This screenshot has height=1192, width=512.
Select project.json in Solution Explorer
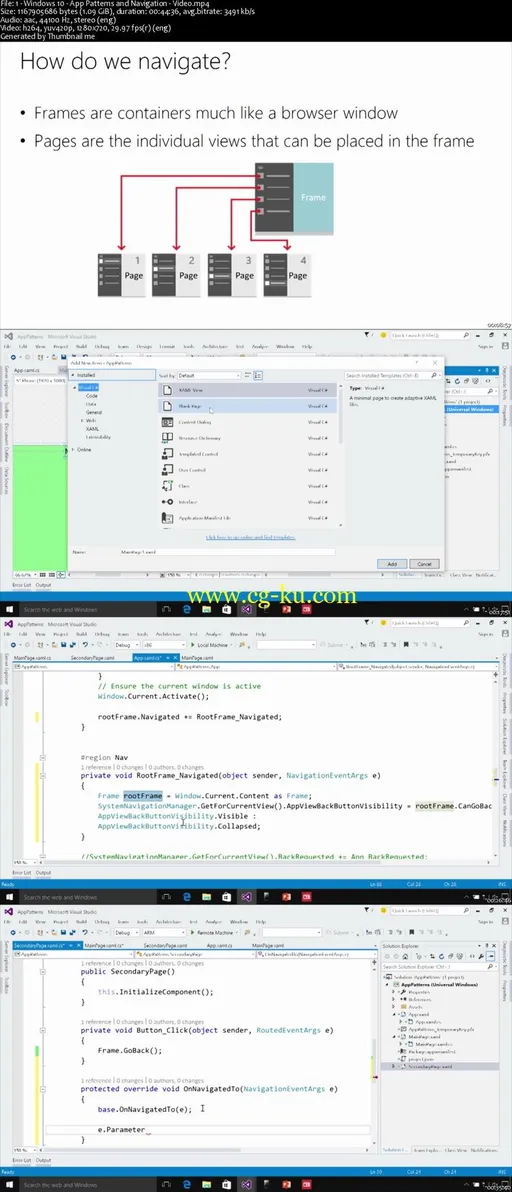click(419, 1059)
